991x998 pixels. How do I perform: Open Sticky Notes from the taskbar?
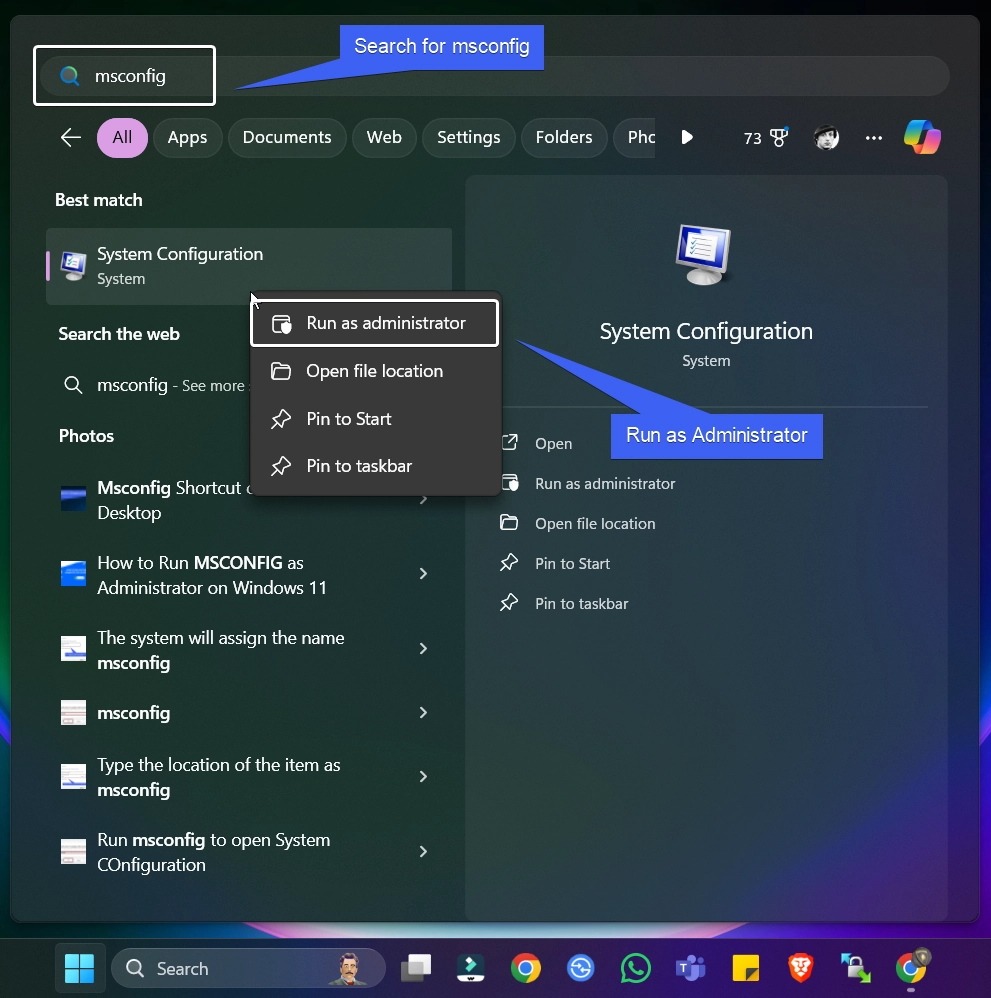(x=746, y=969)
